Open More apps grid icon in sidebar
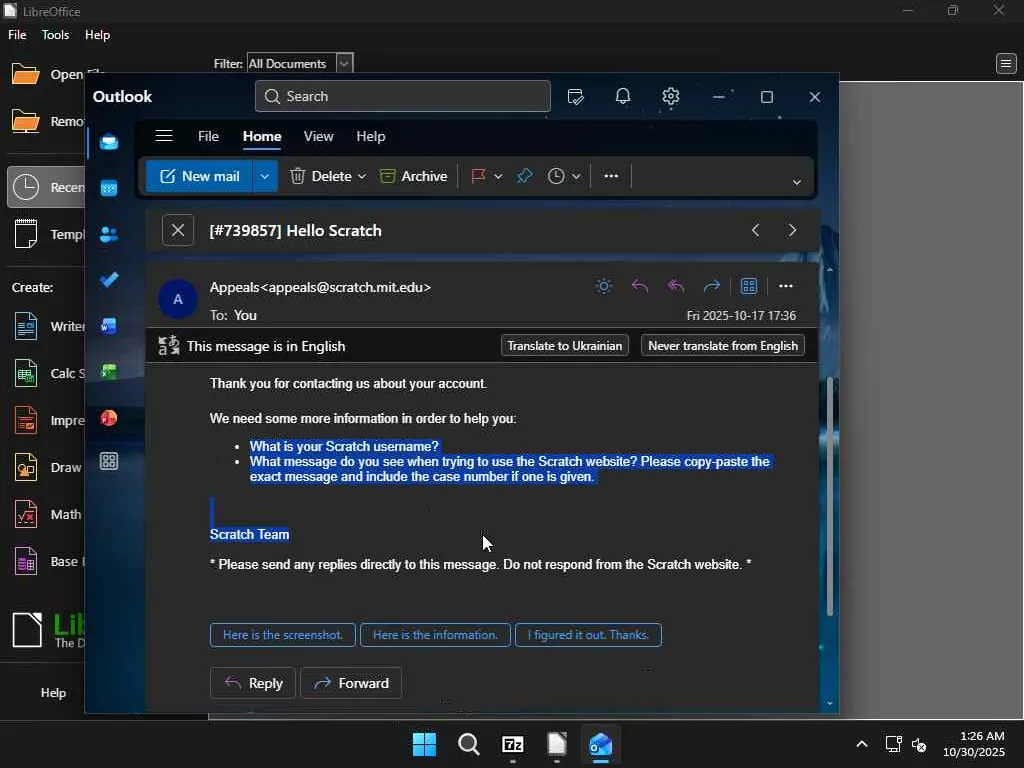Screen dimensions: 1024x768 click(109, 461)
